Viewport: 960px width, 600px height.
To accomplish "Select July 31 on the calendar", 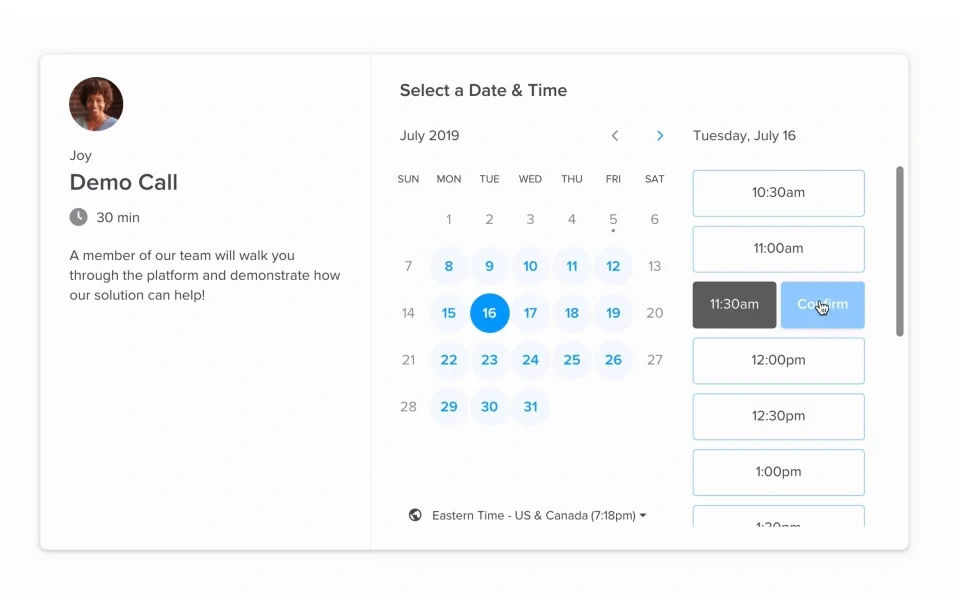I will (530, 407).
